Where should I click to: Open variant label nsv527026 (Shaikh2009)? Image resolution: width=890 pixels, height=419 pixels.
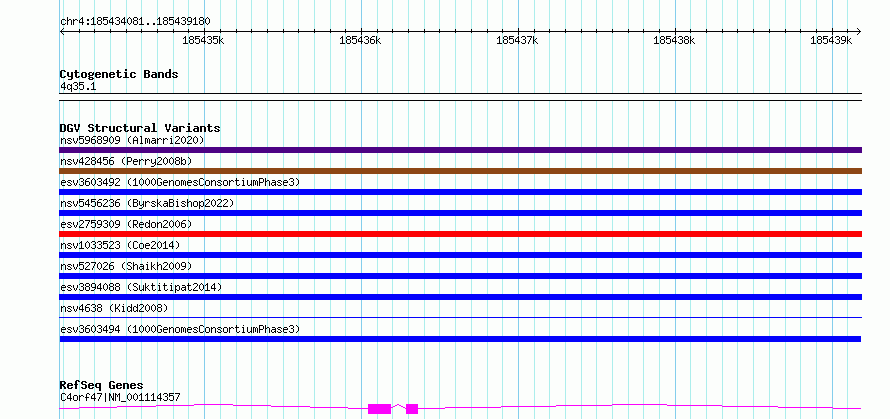click(125, 266)
